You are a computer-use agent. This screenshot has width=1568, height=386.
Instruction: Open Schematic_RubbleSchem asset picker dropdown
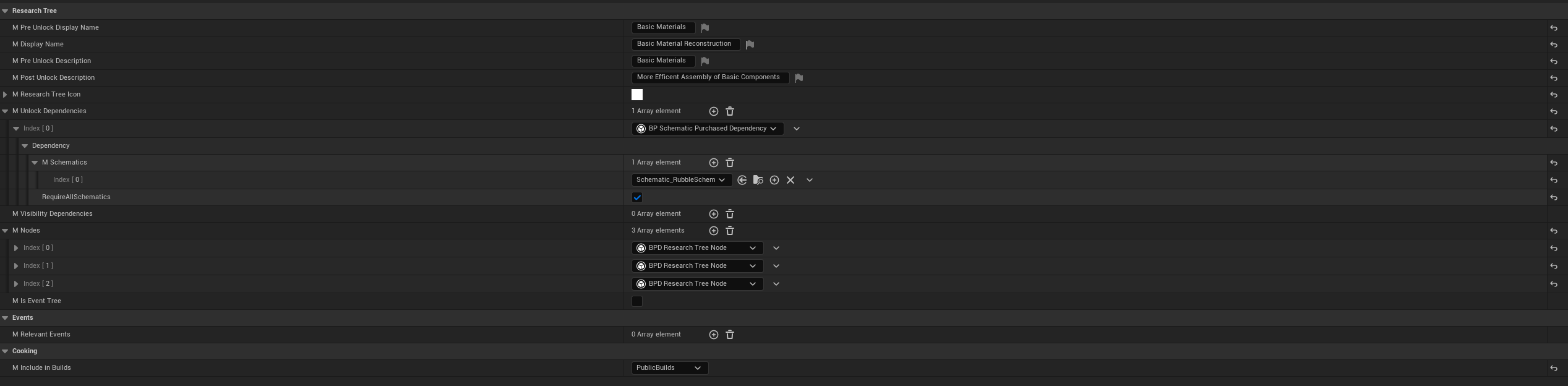pos(682,180)
